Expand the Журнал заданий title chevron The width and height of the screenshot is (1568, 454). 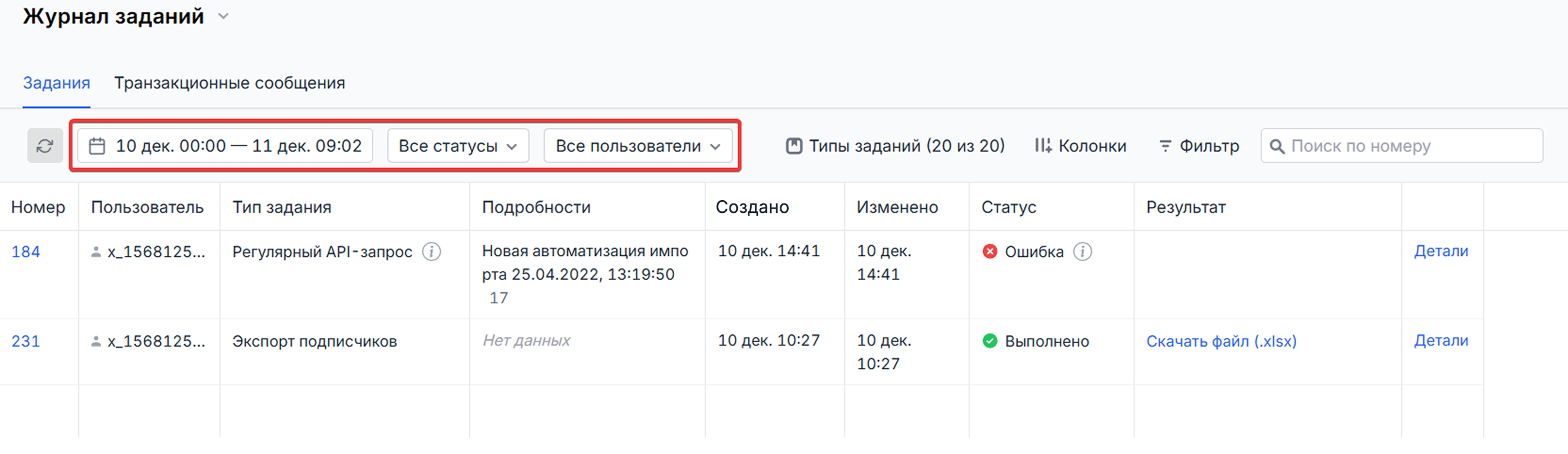[x=223, y=16]
